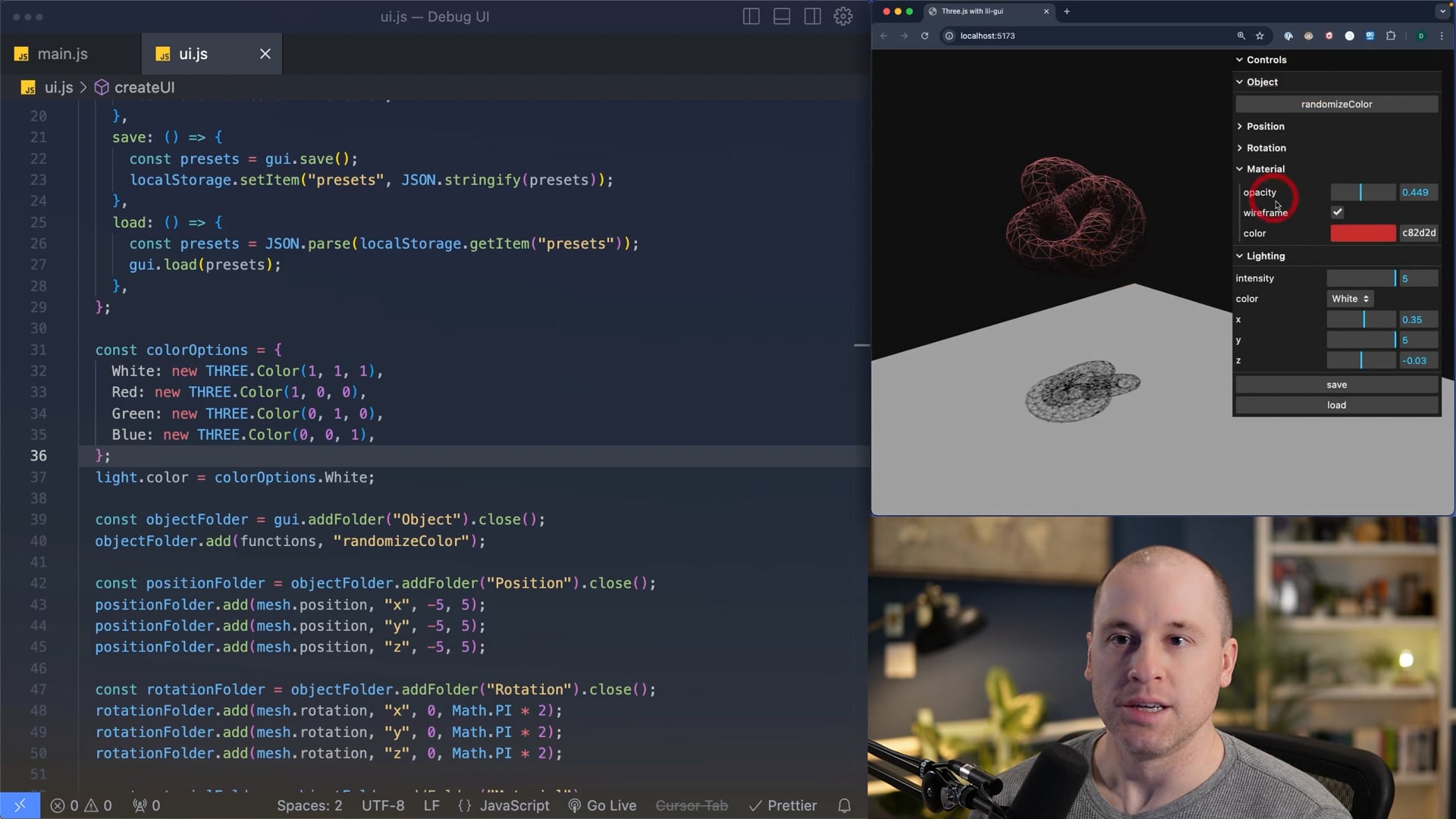Collapse the Object folder

tap(1337, 82)
